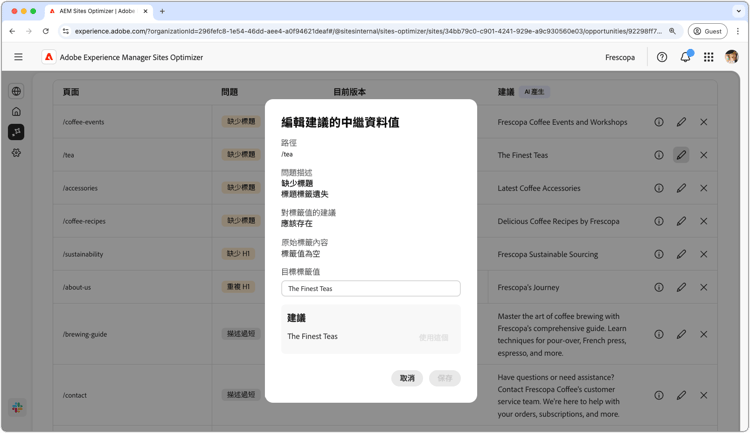750x433 pixels.
Task: Open the tab list dropdown arrow
Action: 738,11
